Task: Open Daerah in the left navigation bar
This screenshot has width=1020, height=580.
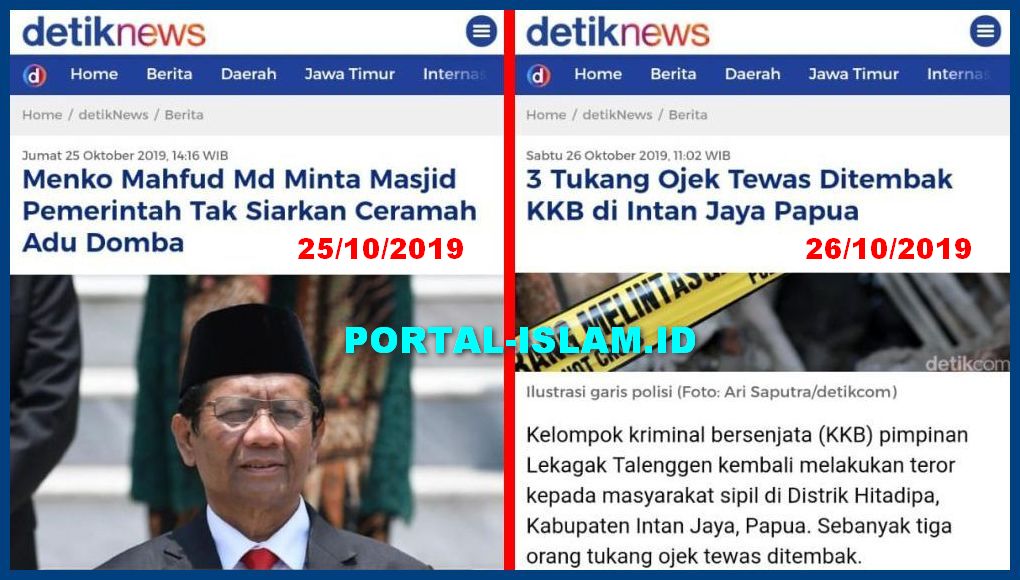Action: [248, 74]
